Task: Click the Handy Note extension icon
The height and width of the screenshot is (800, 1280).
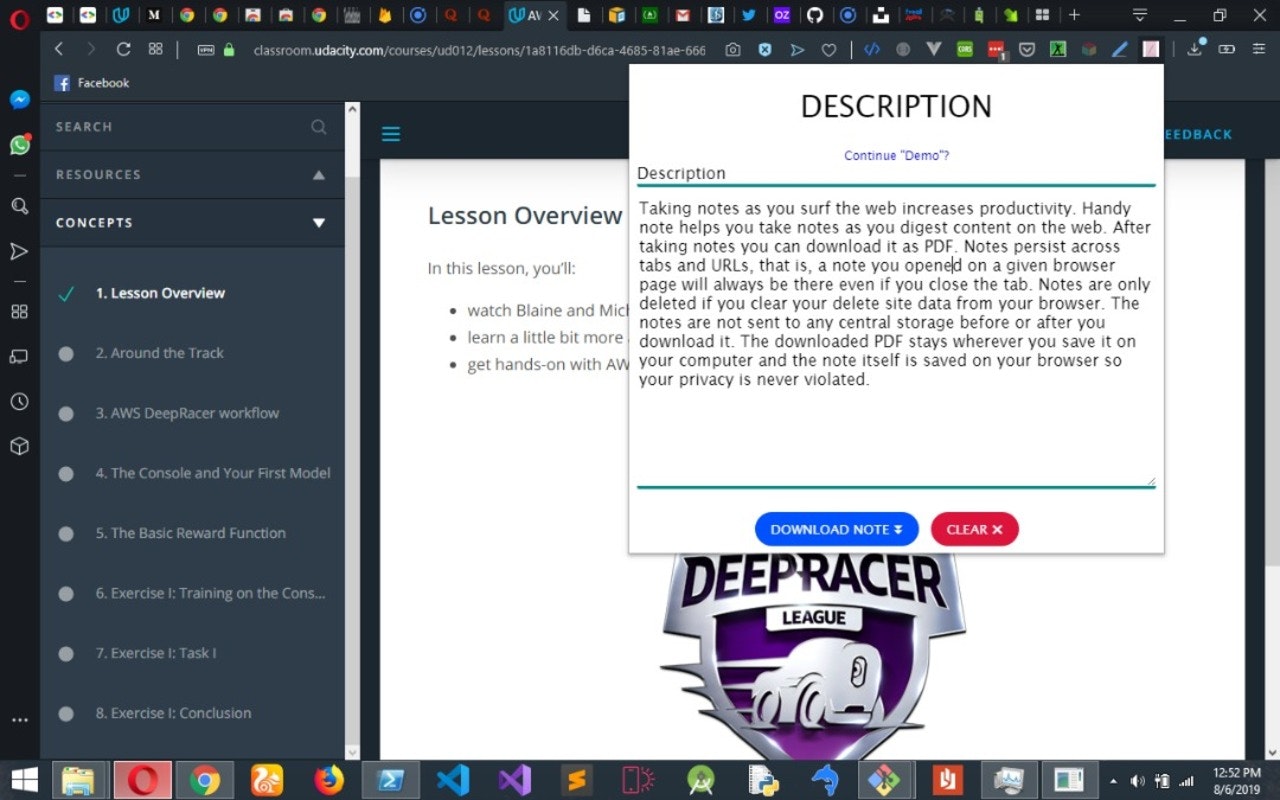Action: pyautogui.click(x=1151, y=49)
